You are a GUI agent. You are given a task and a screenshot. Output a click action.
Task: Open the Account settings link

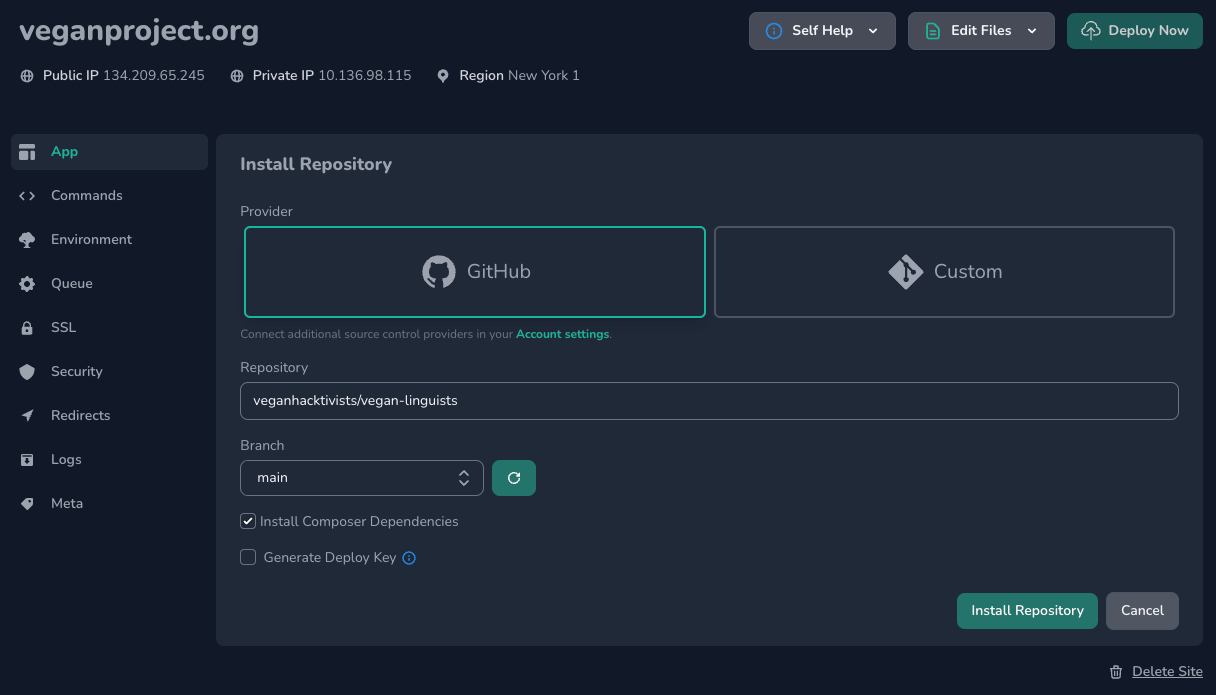pos(562,333)
